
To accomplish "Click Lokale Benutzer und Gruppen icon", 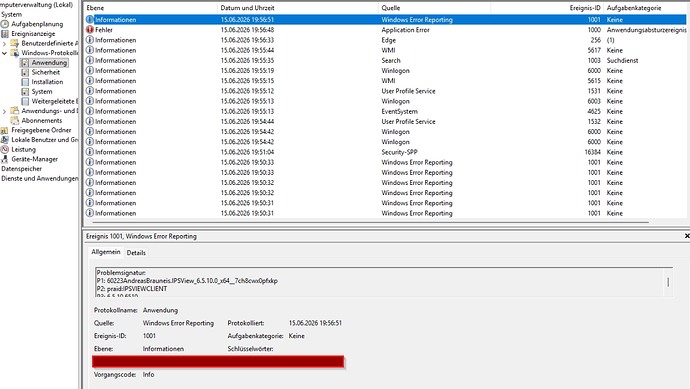I will point(4,139).
